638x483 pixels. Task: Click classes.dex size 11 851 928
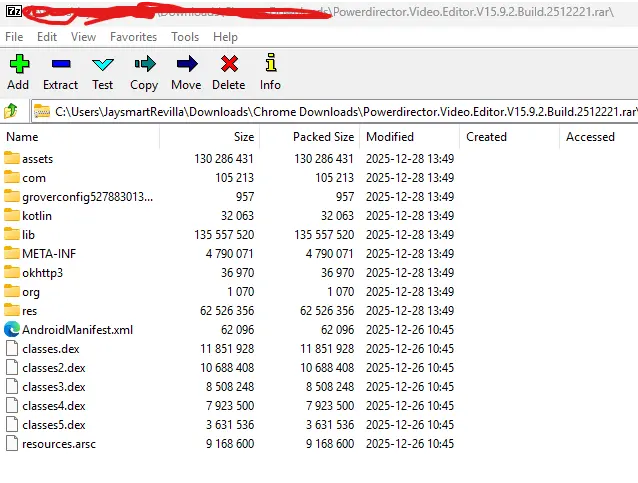pyautogui.click(x=227, y=349)
